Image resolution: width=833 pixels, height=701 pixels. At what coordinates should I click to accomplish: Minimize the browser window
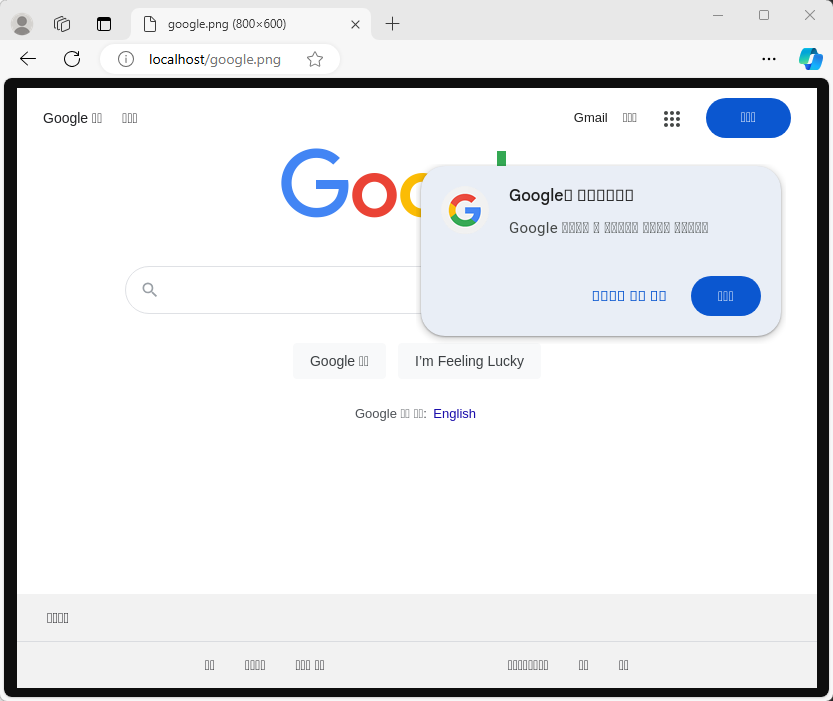pos(718,15)
